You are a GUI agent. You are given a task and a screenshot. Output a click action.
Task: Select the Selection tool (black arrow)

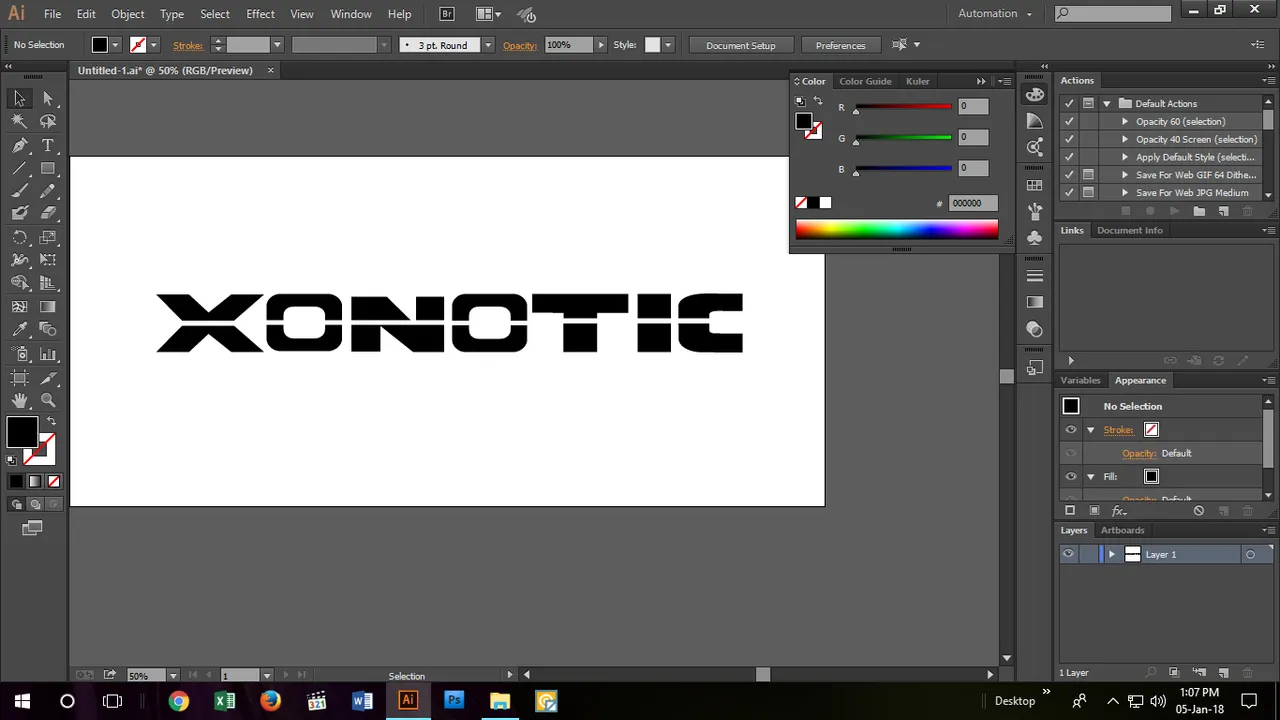point(19,98)
